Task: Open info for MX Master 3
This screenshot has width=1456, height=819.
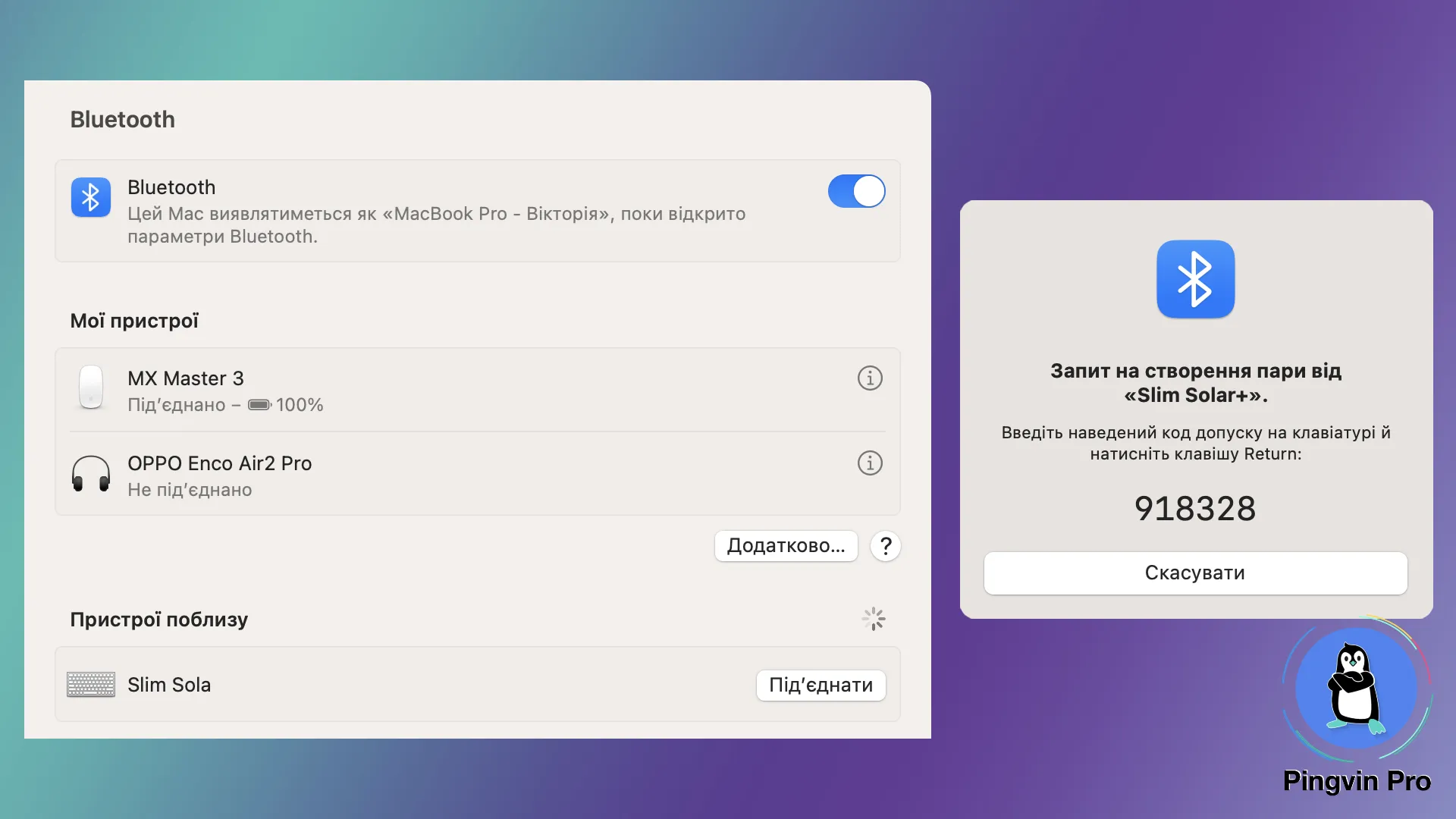Action: coord(870,378)
